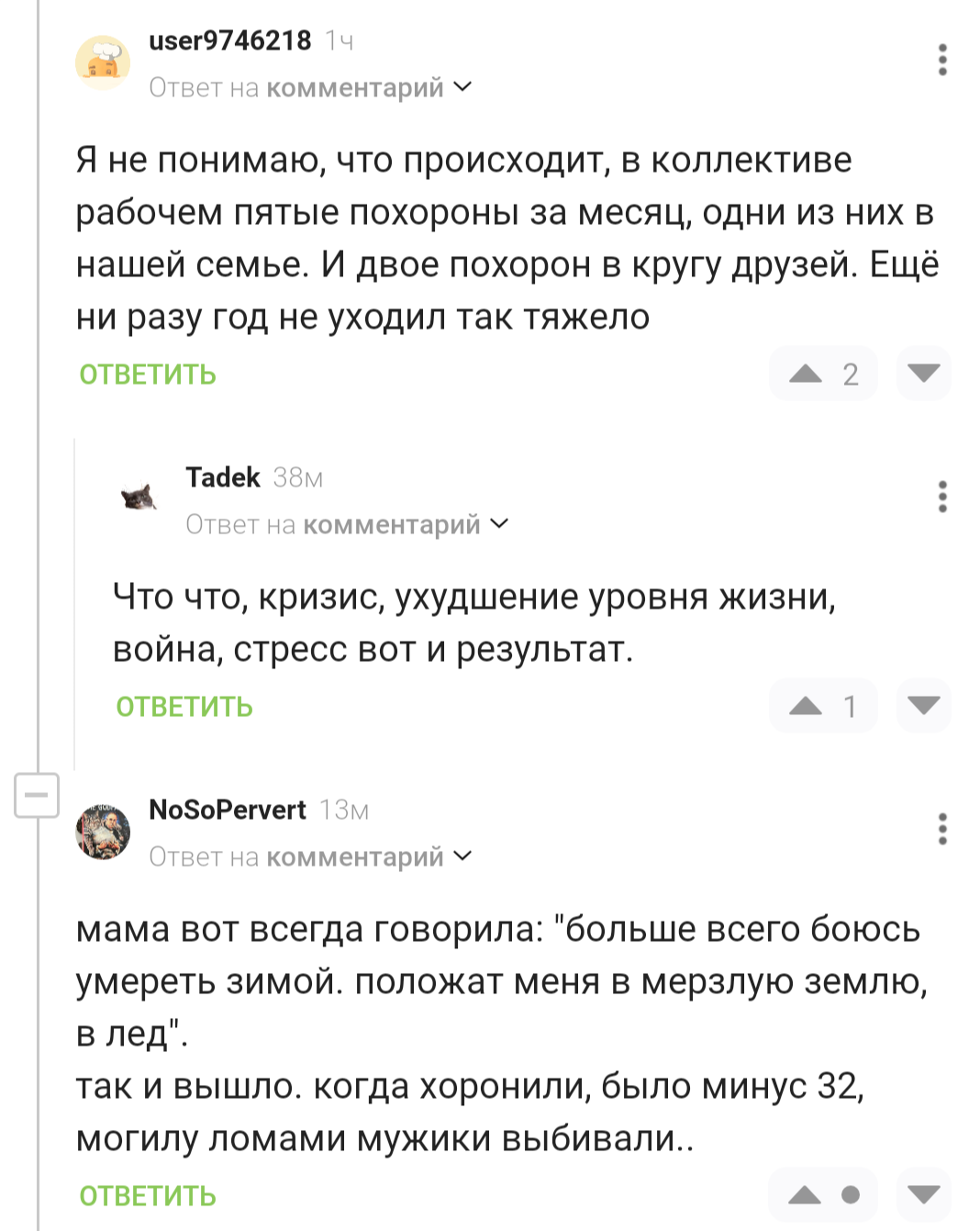This screenshot has width=980, height=1231.
Task: Upvote NoSoPervert's comment
Action: click(806, 1195)
